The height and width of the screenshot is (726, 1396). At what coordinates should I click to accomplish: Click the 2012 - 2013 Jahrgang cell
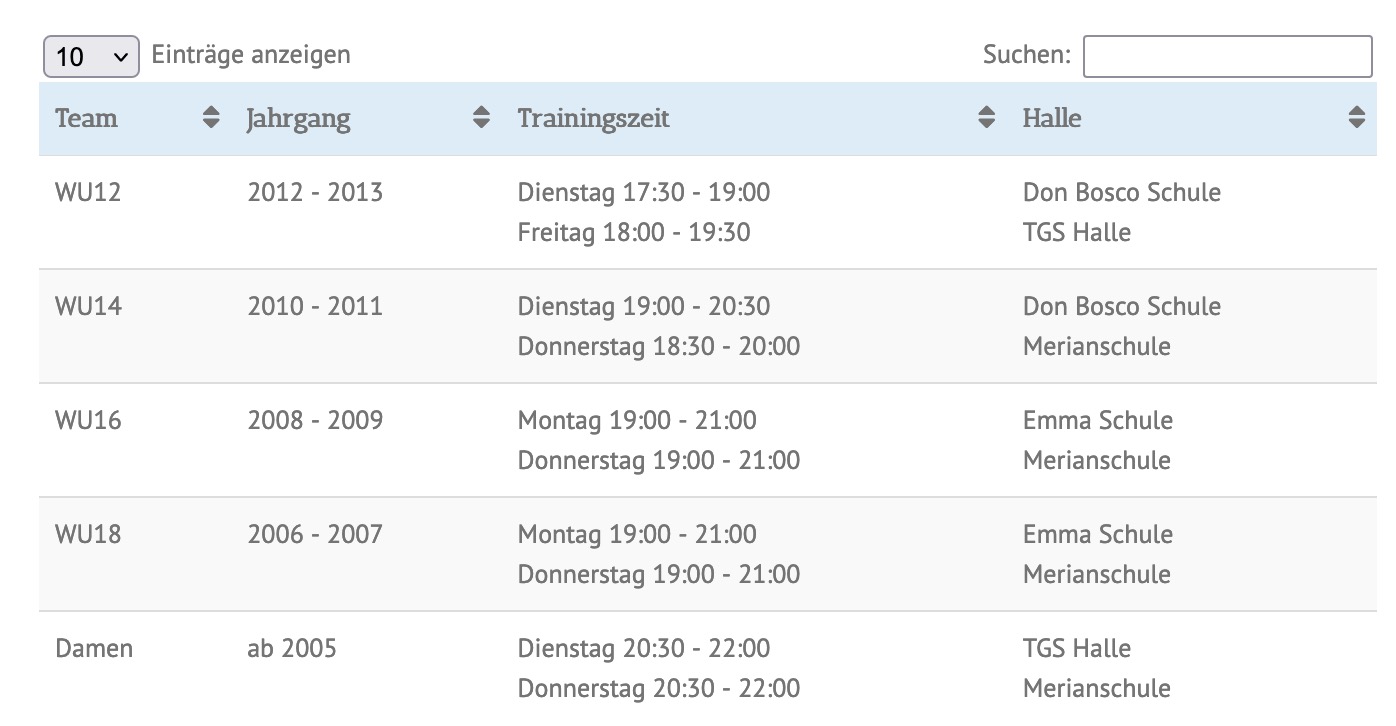click(315, 192)
